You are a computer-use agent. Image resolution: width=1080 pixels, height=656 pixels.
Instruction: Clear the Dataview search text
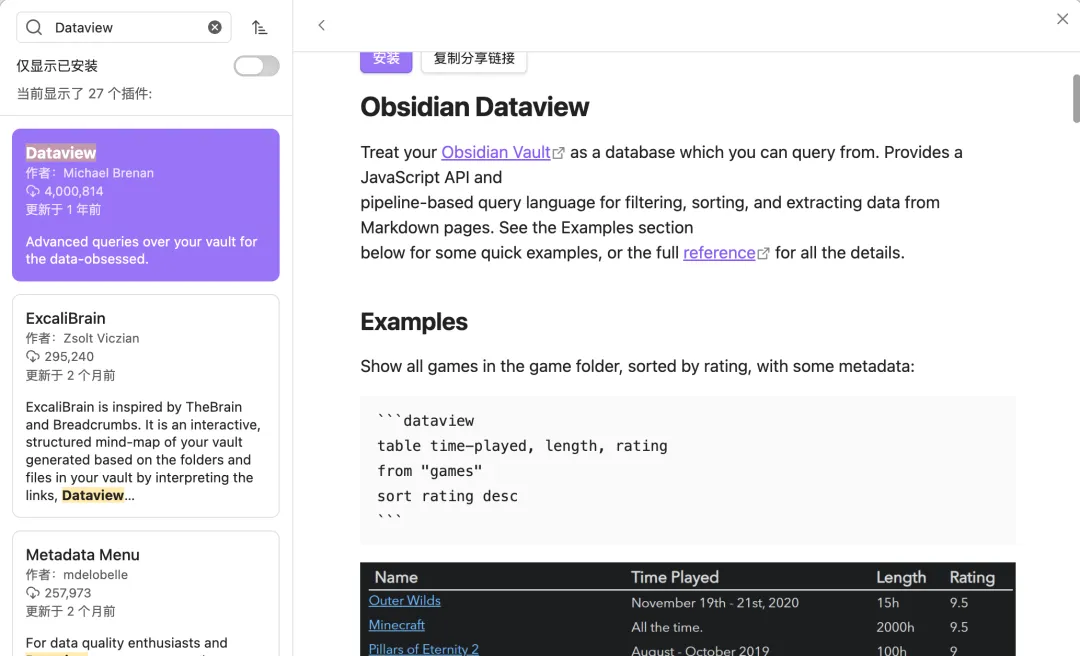215,28
